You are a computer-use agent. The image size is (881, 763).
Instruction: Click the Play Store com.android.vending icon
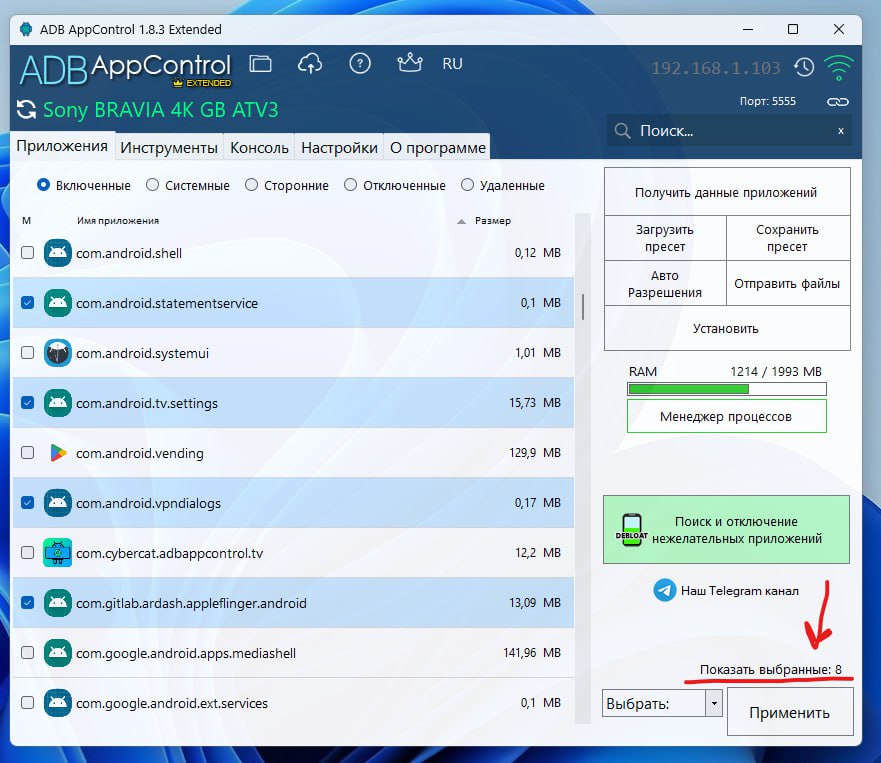click(57, 453)
